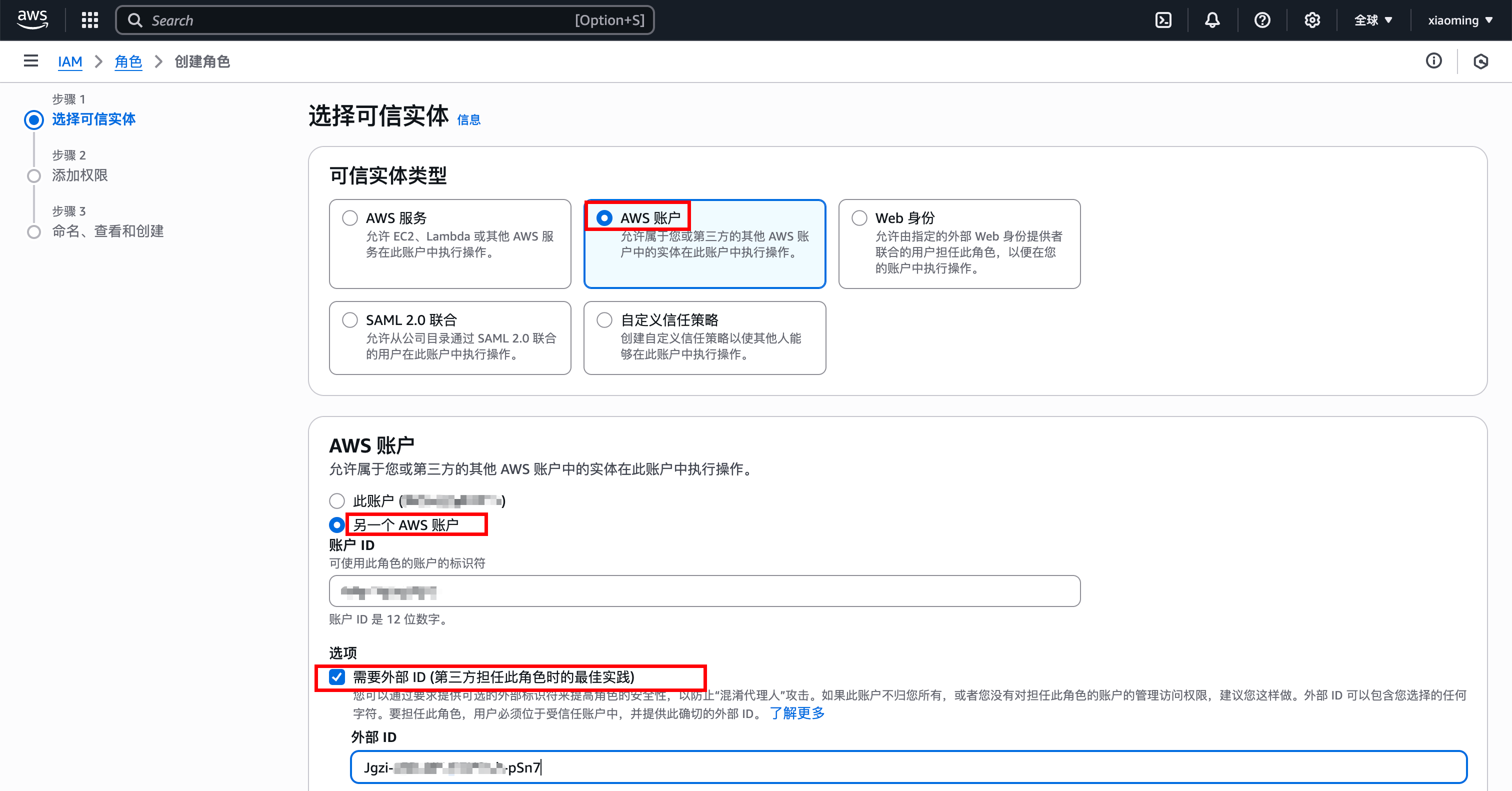Open the notifications bell
The width and height of the screenshot is (1512, 791).
pyautogui.click(x=1212, y=20)
